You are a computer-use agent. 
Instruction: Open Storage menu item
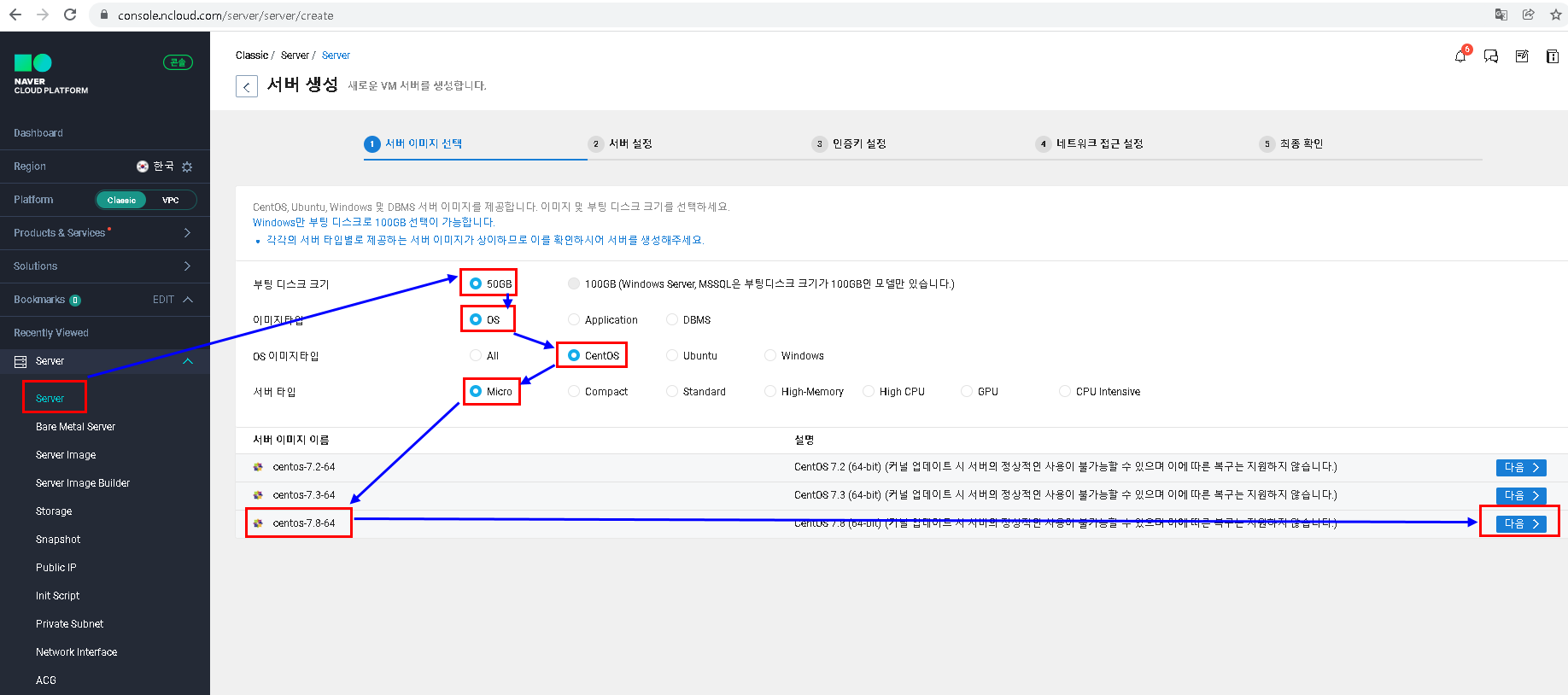point(54,511)
